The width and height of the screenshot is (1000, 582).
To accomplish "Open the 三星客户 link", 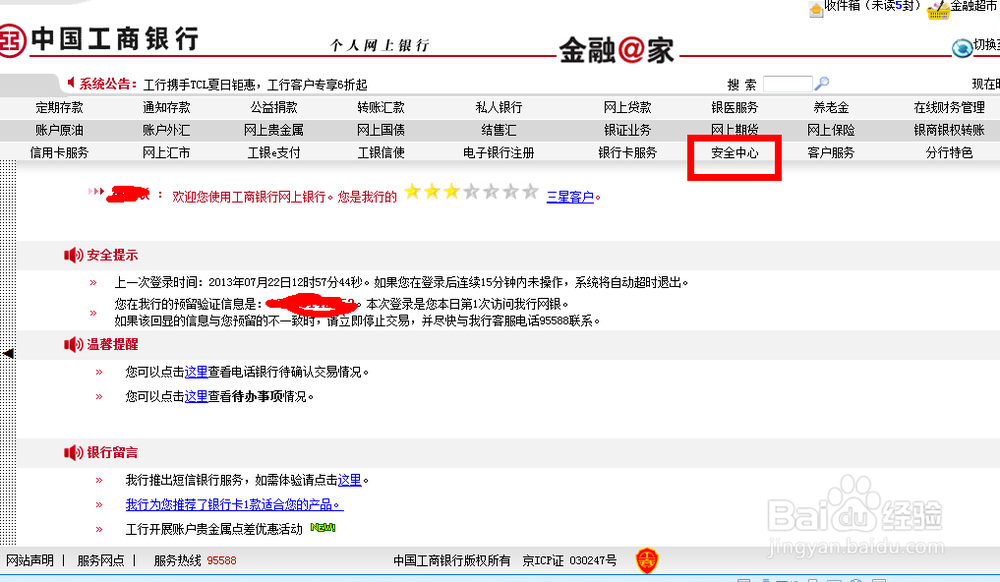I will pyautogui.click(x=570, y=196).
